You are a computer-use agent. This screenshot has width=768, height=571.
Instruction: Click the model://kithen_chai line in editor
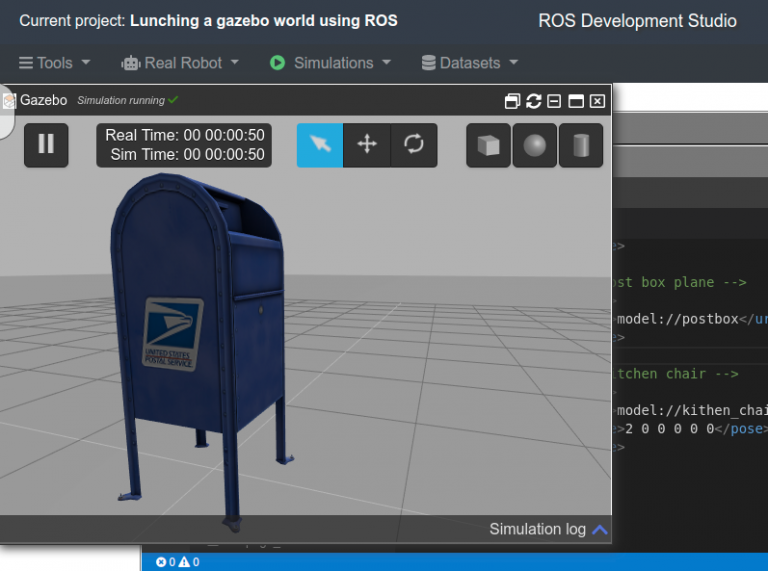tap(691, 410)
